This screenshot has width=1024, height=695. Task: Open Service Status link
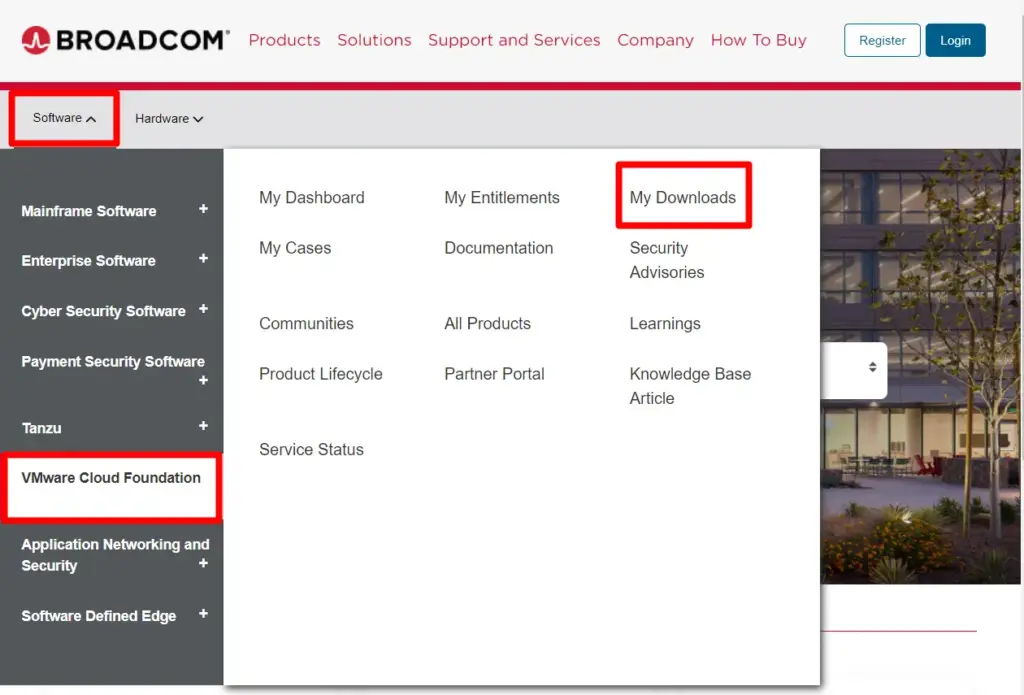click(x=311, y=449)
